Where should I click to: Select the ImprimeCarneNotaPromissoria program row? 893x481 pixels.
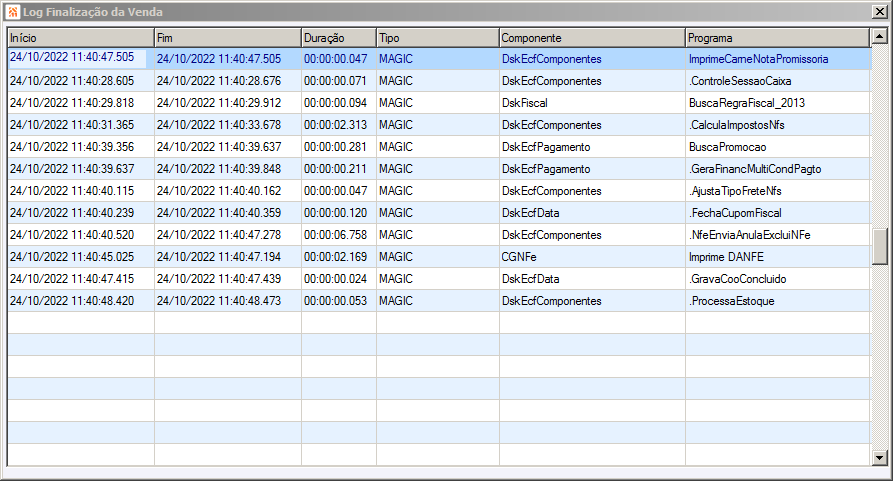point(439,59)
